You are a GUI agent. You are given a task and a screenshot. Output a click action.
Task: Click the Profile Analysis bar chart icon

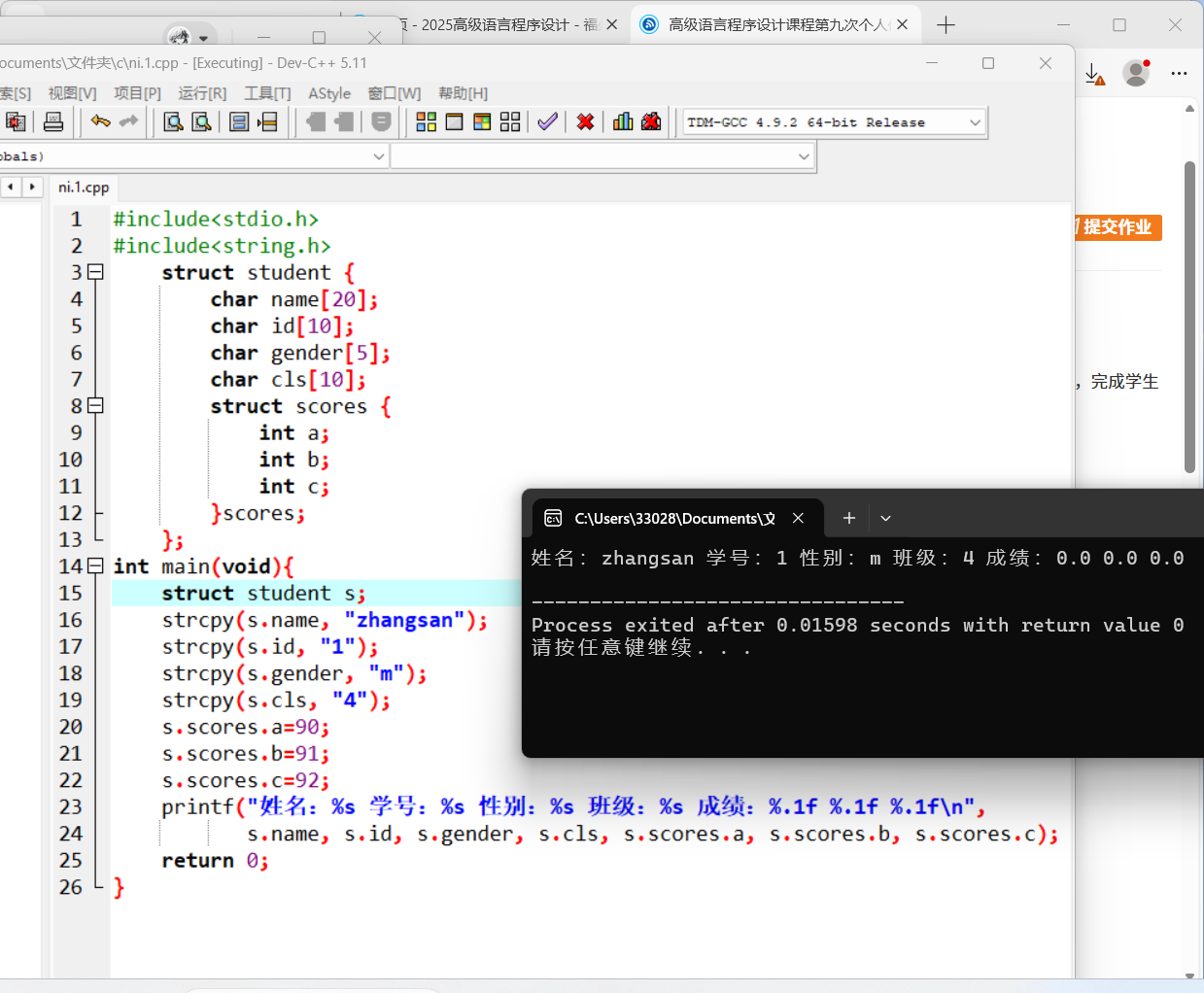pyautogui.click(x=623, y=121)
